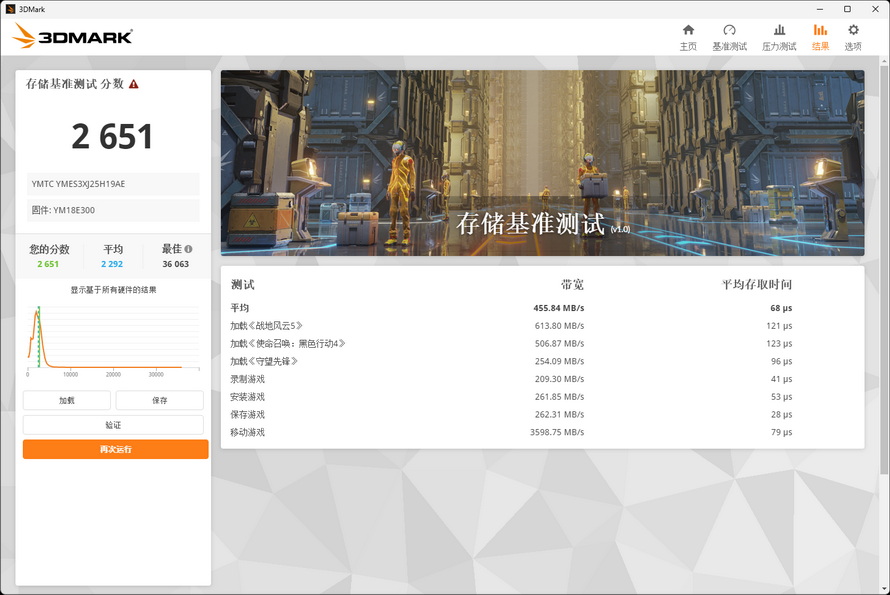This screenshot has height=595, width=890.
Task: Click the 3DMark logo in header
Action: click(x=72, y=36)
